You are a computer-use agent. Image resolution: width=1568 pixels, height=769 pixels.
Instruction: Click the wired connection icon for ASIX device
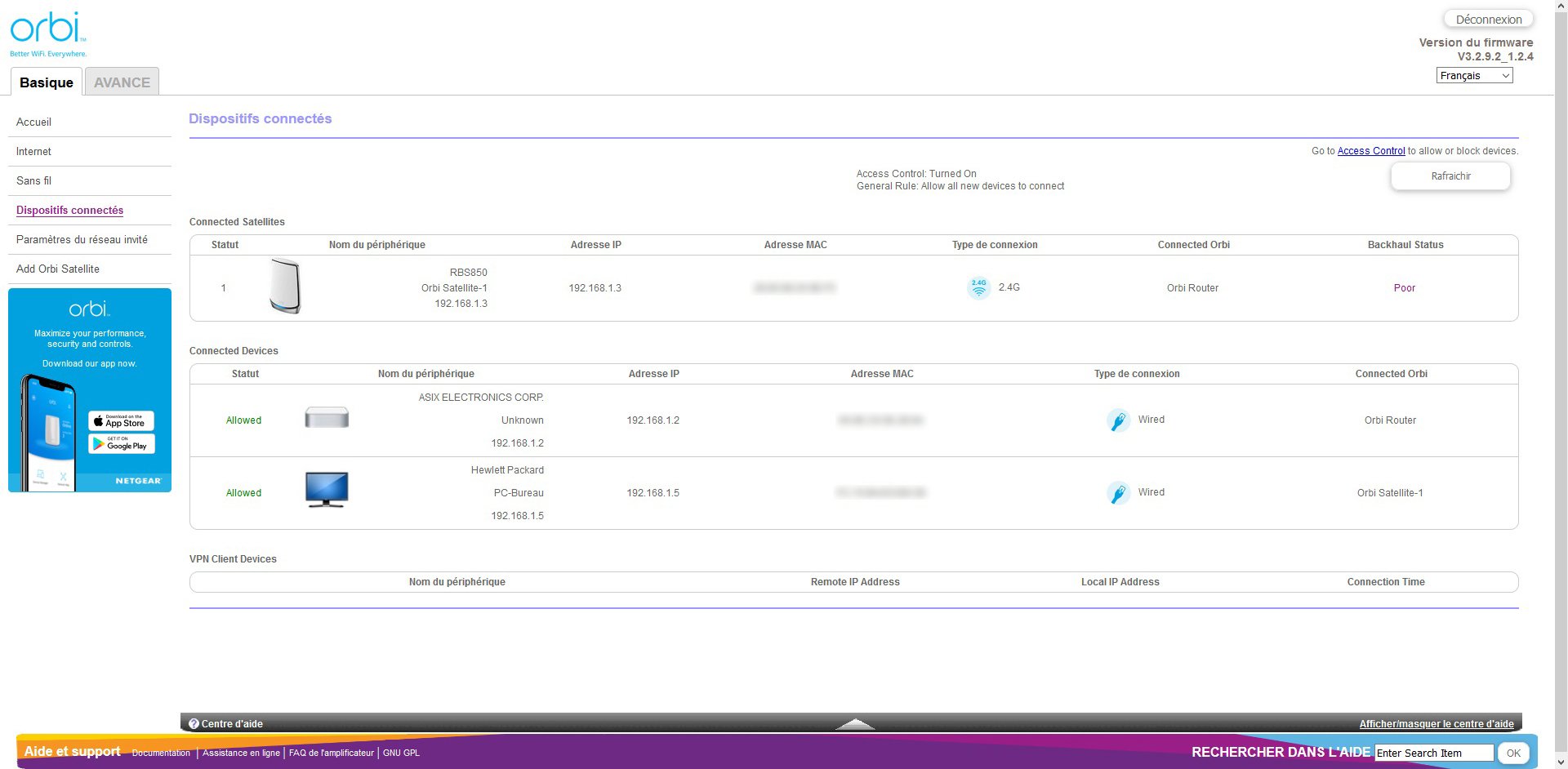1118,420
